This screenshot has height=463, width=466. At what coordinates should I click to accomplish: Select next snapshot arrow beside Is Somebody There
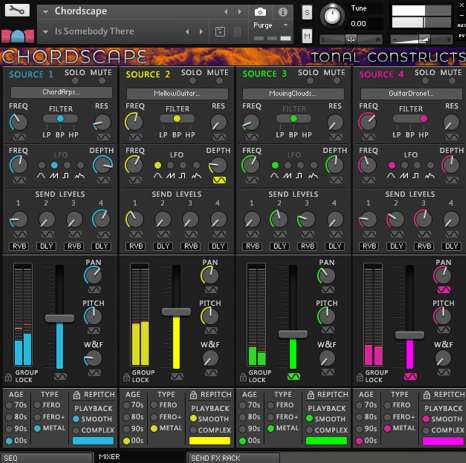(201, 32)
